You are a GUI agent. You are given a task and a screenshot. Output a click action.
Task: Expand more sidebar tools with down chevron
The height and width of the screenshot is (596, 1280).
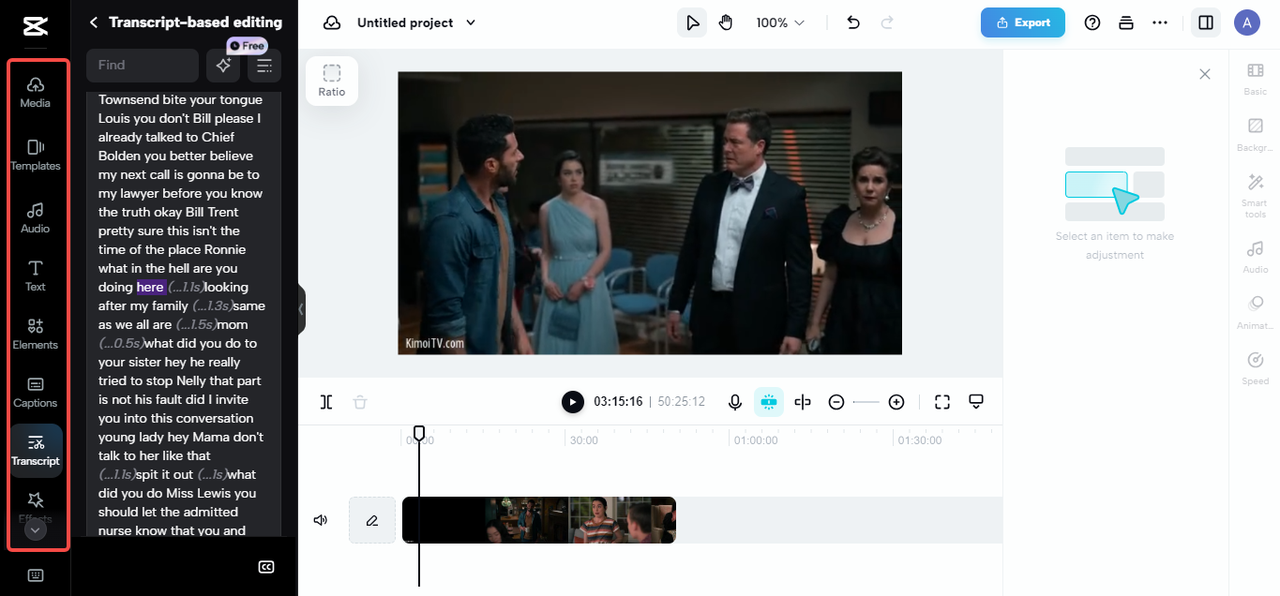pyautogui.click(x=35, y=530)
